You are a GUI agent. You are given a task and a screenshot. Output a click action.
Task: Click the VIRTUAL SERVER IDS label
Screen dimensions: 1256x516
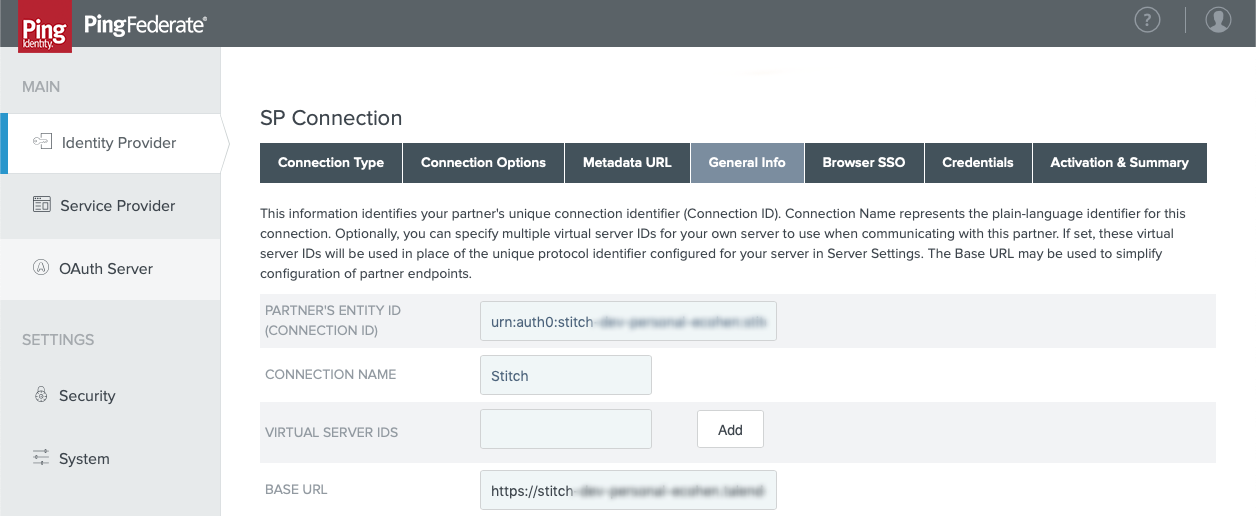pos(332,432)
